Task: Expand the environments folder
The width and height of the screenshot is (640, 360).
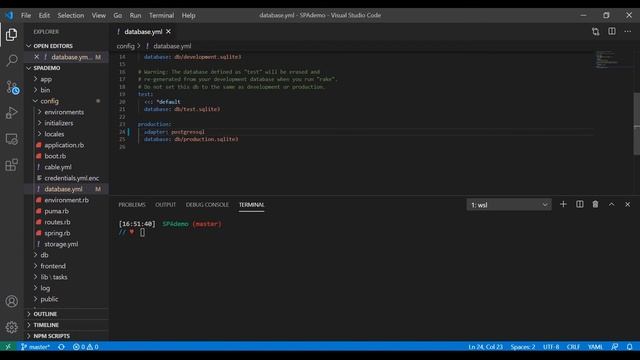Action: click(64, 112)
